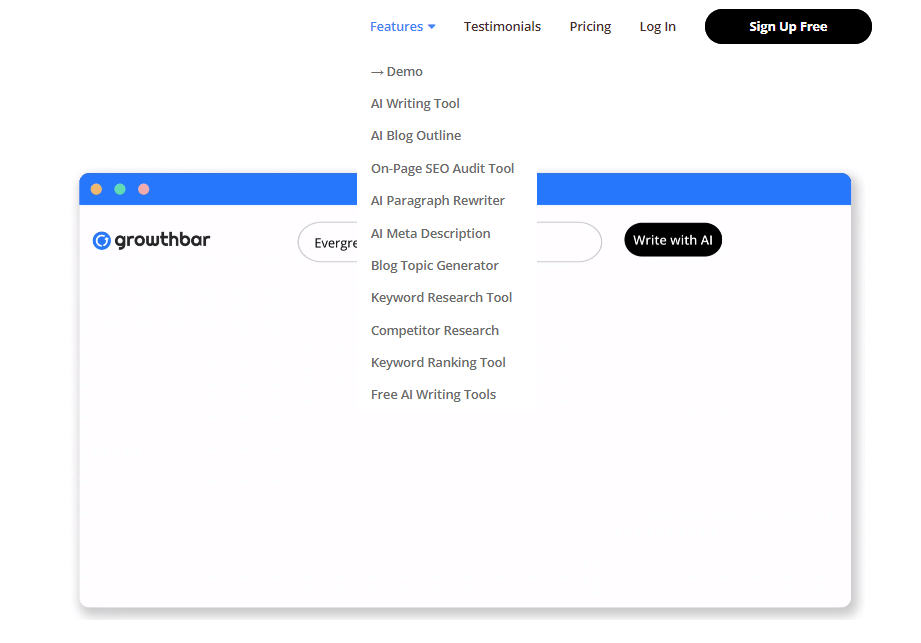Click the growthbar logo icon
921x643 pixels.
(x=102, y=240)
